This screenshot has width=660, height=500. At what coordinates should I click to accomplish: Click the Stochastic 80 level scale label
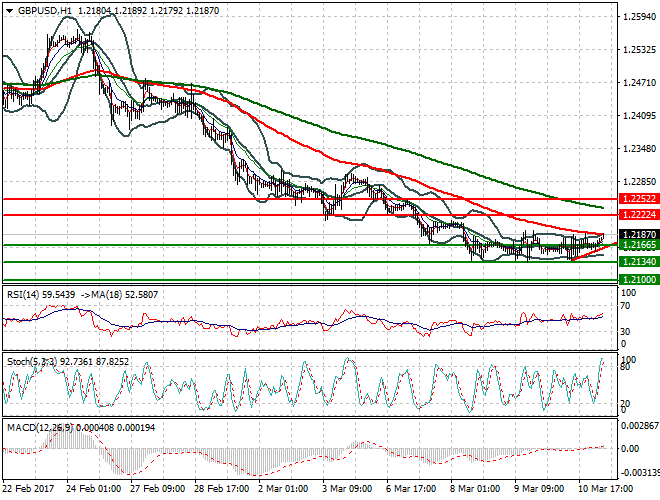(x=626, y=367)
